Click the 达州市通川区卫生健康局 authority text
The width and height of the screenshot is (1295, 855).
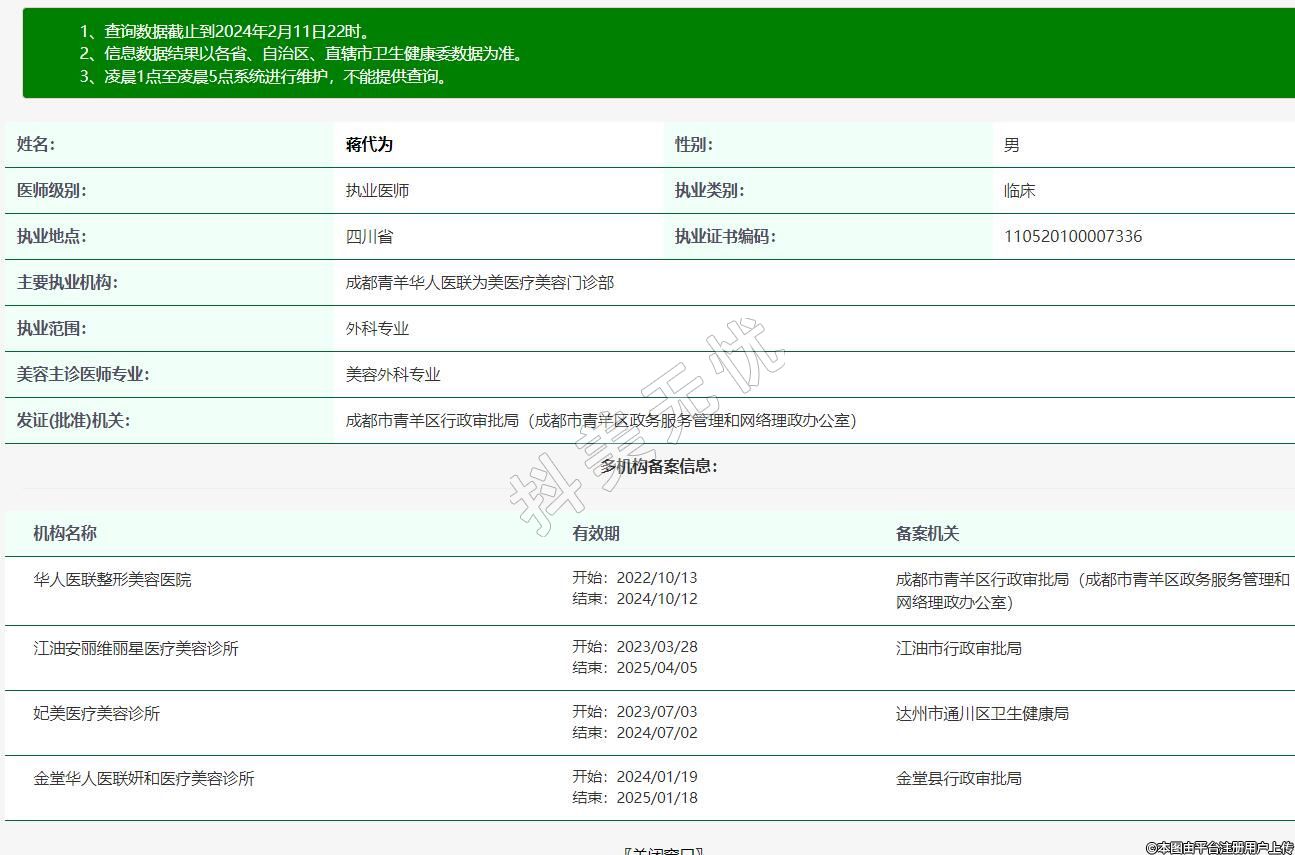[x=982, y=714]
